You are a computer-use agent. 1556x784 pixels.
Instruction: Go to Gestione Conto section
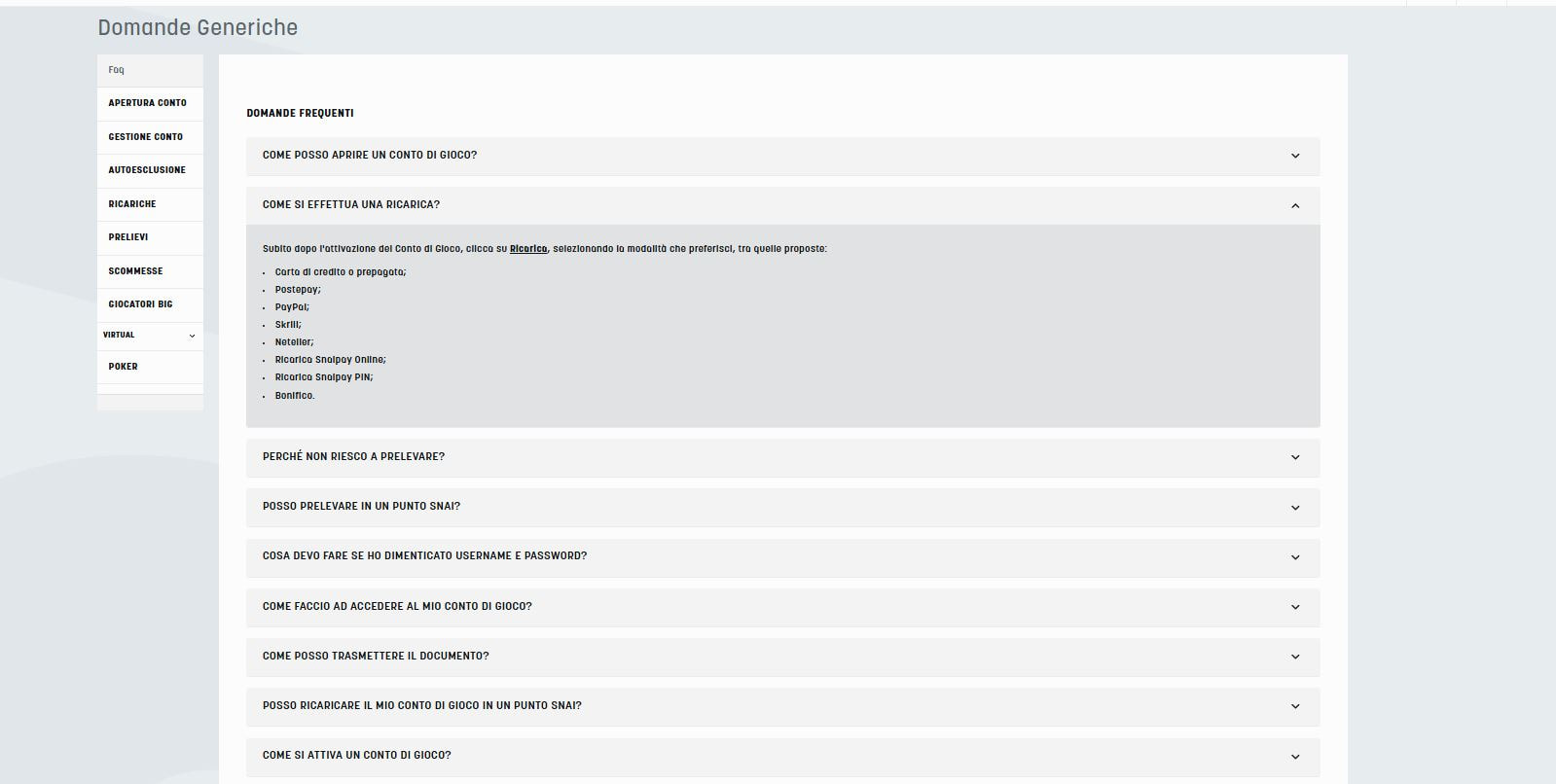tap(146, 137)
